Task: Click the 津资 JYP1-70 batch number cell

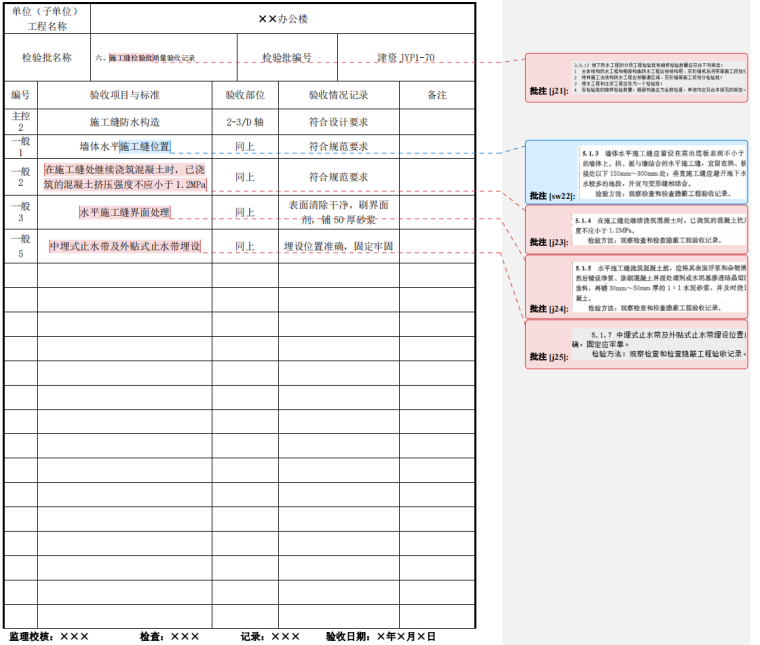Action: [405, 58]
